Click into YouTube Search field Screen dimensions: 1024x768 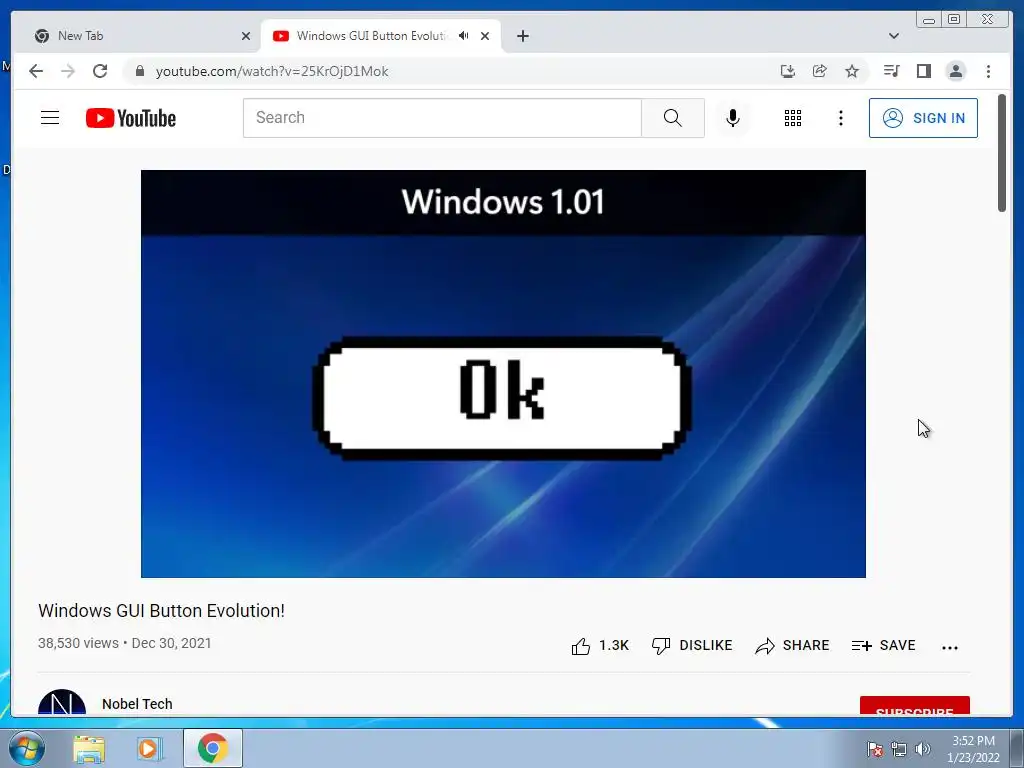442,118
